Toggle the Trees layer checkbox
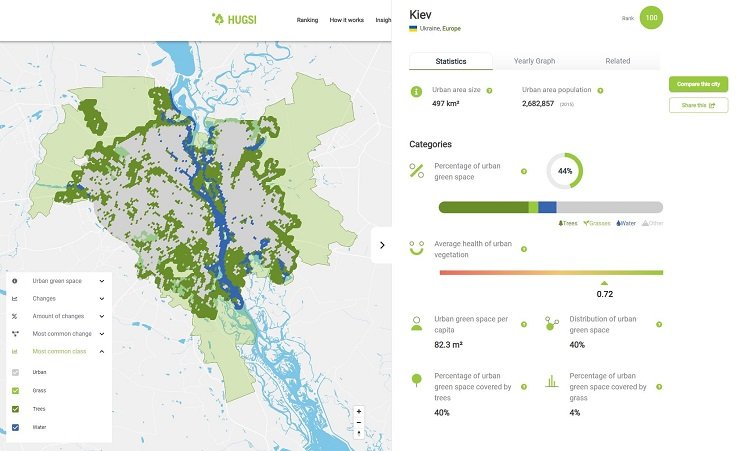The image size is (740, 451). pyautogui.click(x=15, y=409)
